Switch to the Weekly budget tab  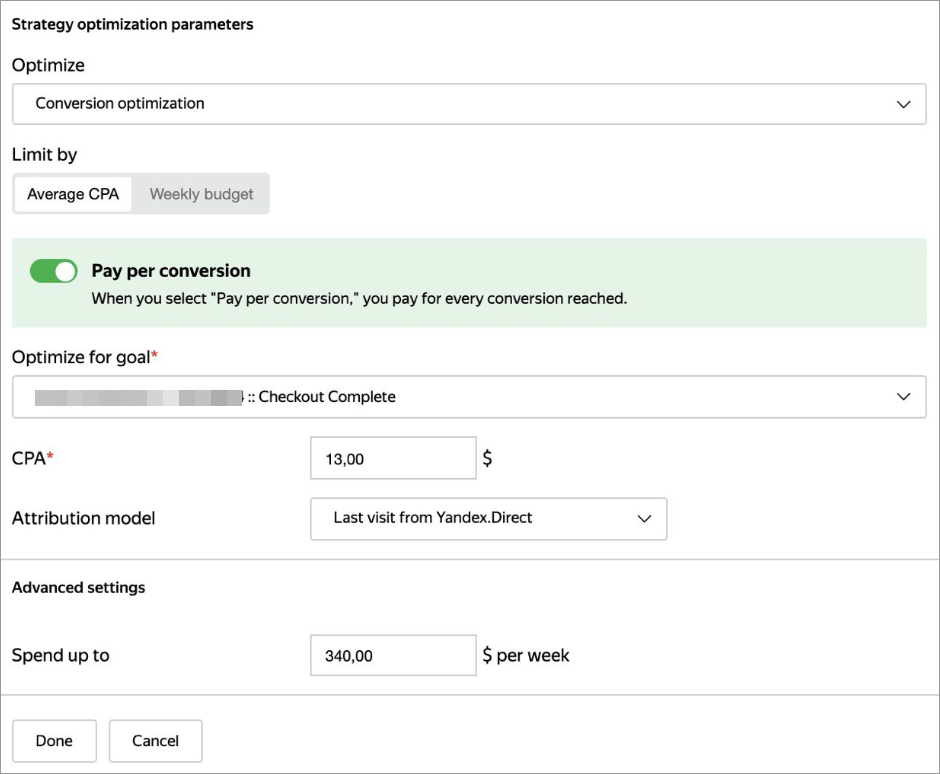[x=201, y=194]
